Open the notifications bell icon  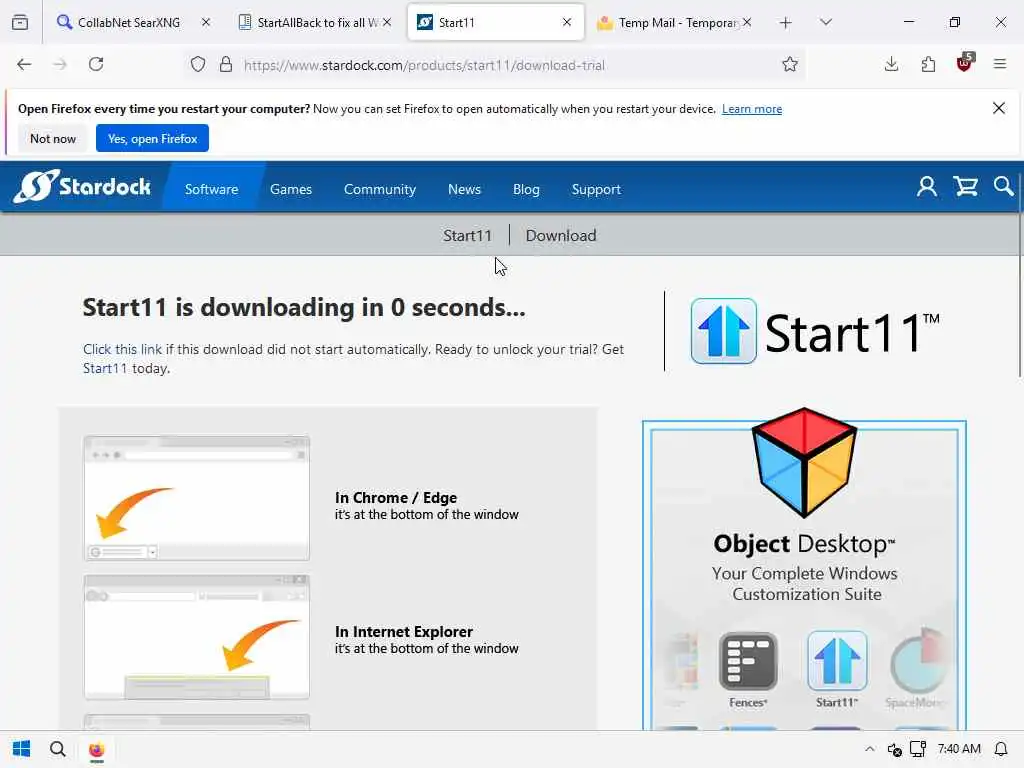pyautogui.click(x=1000, y=749)
